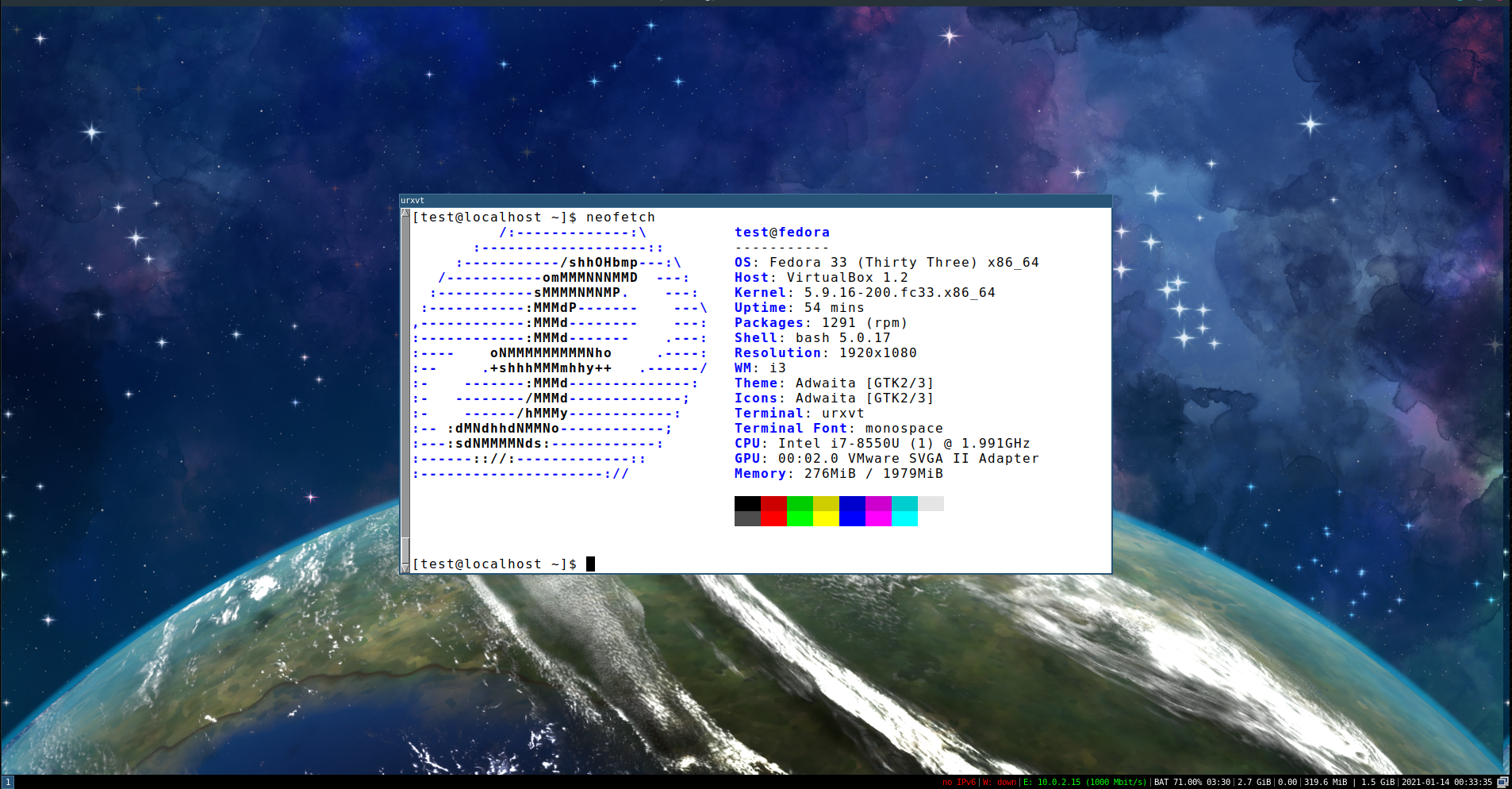
Task: Click the "Shell: bash 5.0.17" line
Action: (813, 337)
